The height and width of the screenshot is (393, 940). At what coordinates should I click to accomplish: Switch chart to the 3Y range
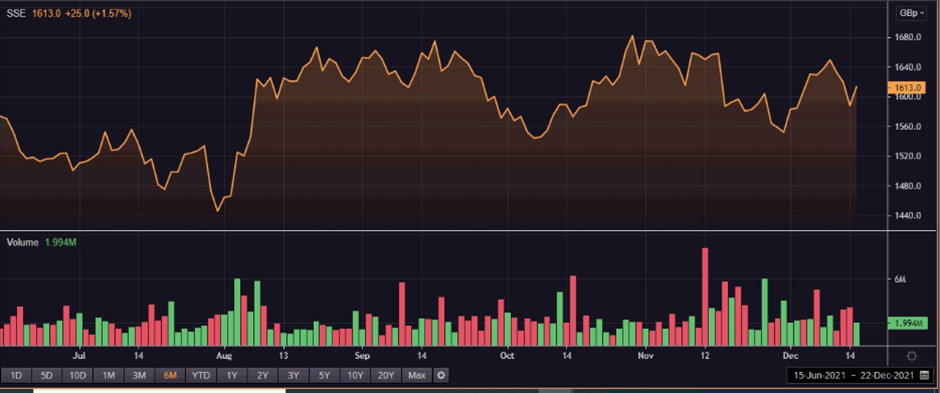point(293,376)
